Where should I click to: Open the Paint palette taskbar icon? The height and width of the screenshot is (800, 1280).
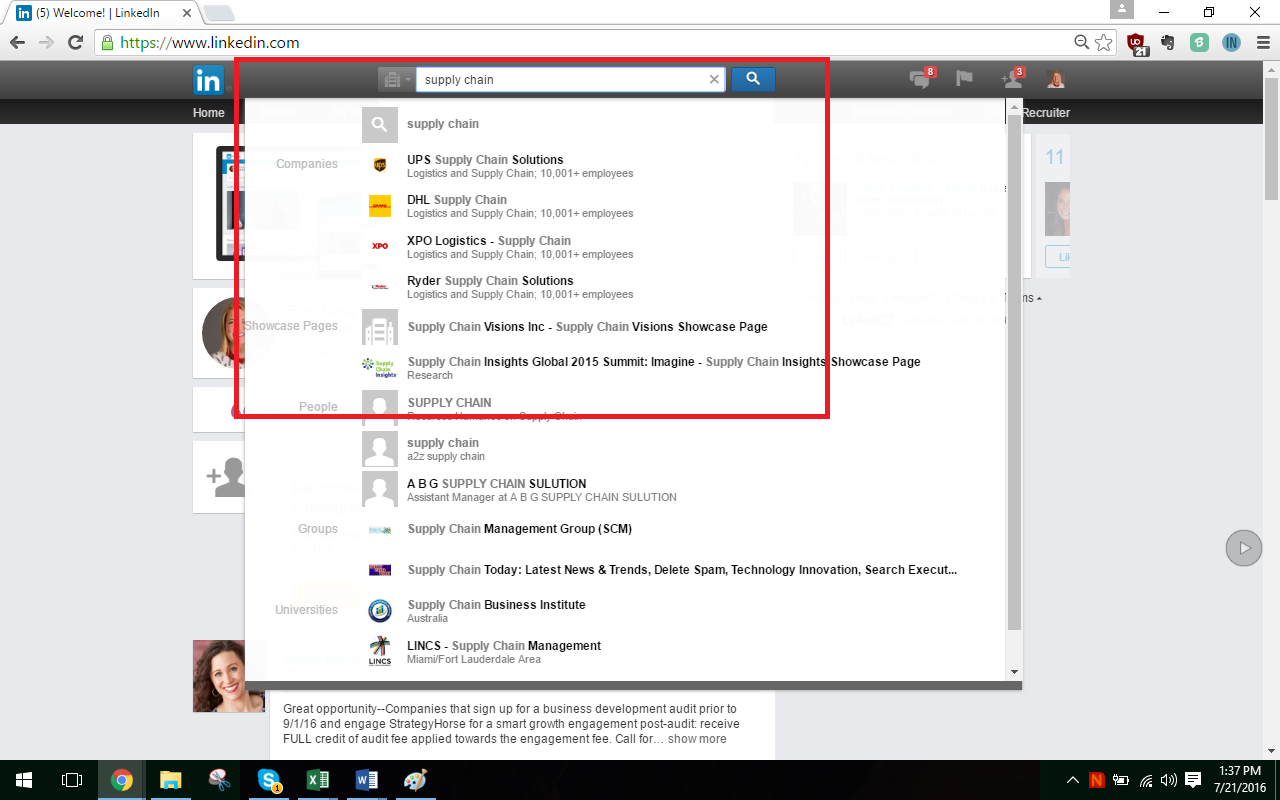click(x=415, y=780)
